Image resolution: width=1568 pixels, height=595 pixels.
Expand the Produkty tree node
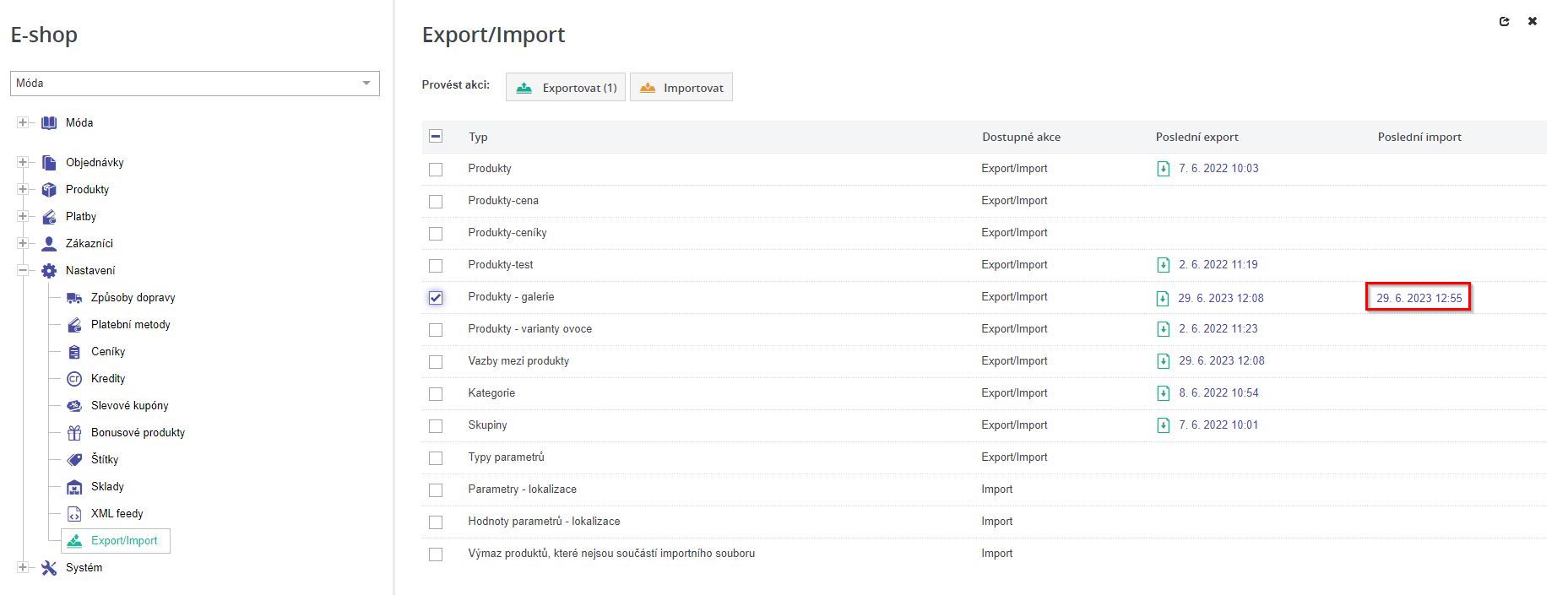coord(23,189)
